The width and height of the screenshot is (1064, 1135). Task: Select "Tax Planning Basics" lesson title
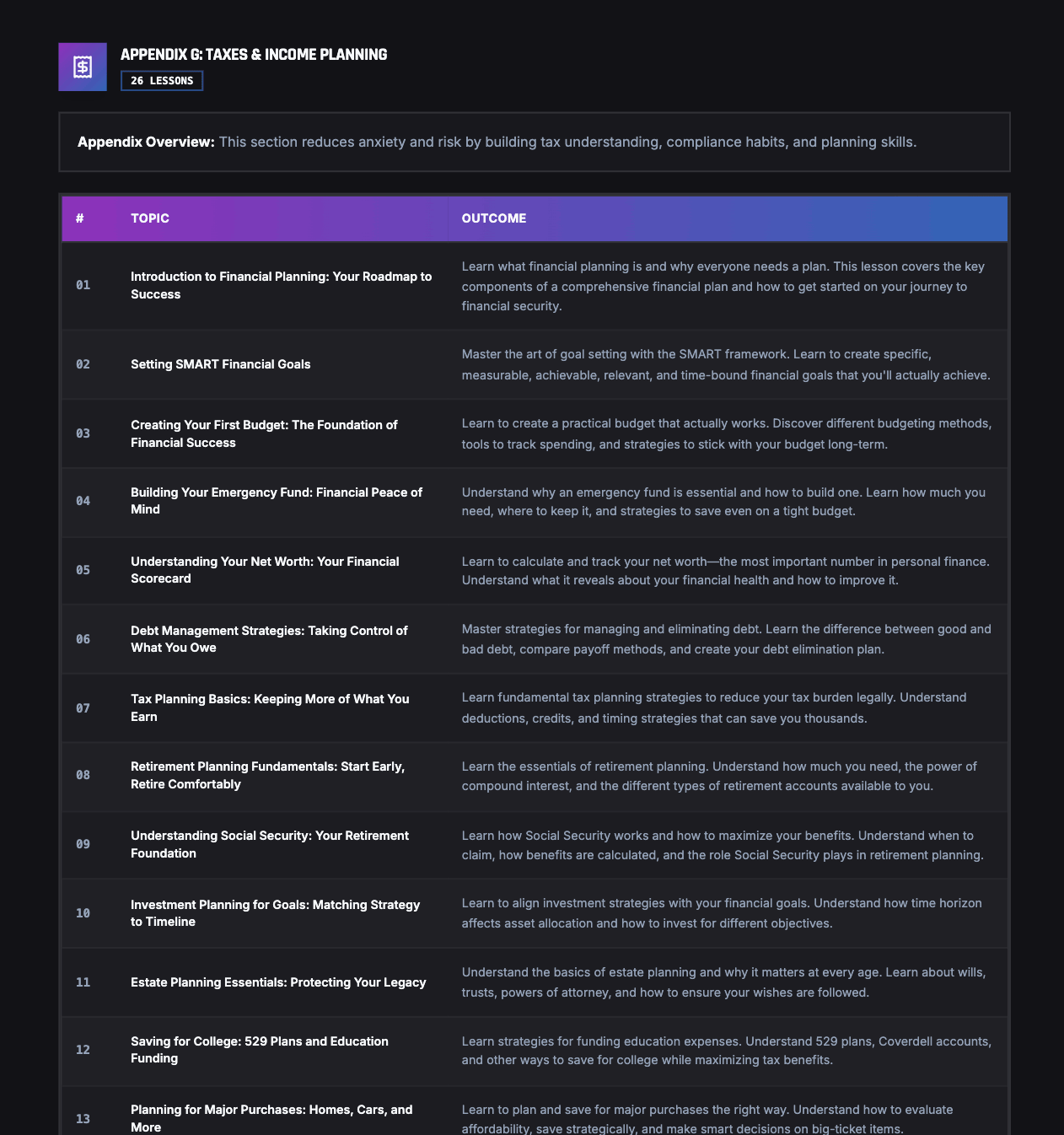270,707
